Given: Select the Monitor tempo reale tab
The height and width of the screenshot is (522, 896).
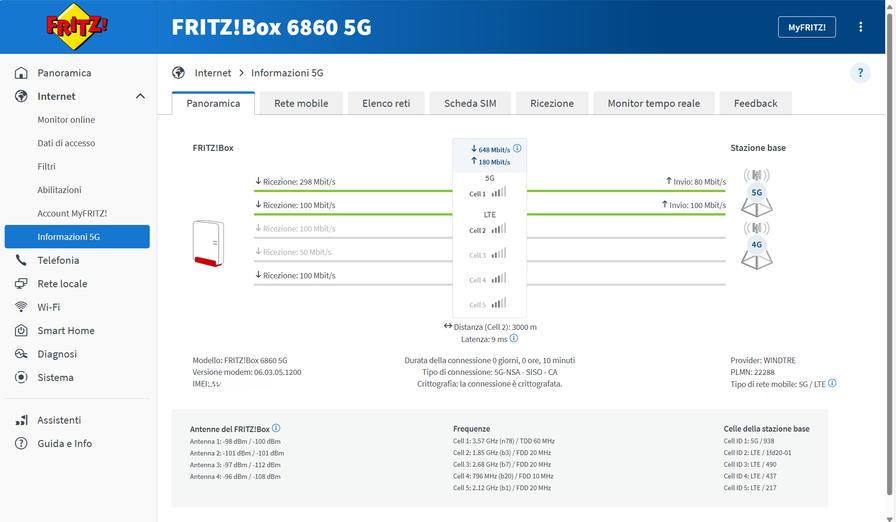Looking at the screenshot, I should pyautogui.click(x=654, y=103).
